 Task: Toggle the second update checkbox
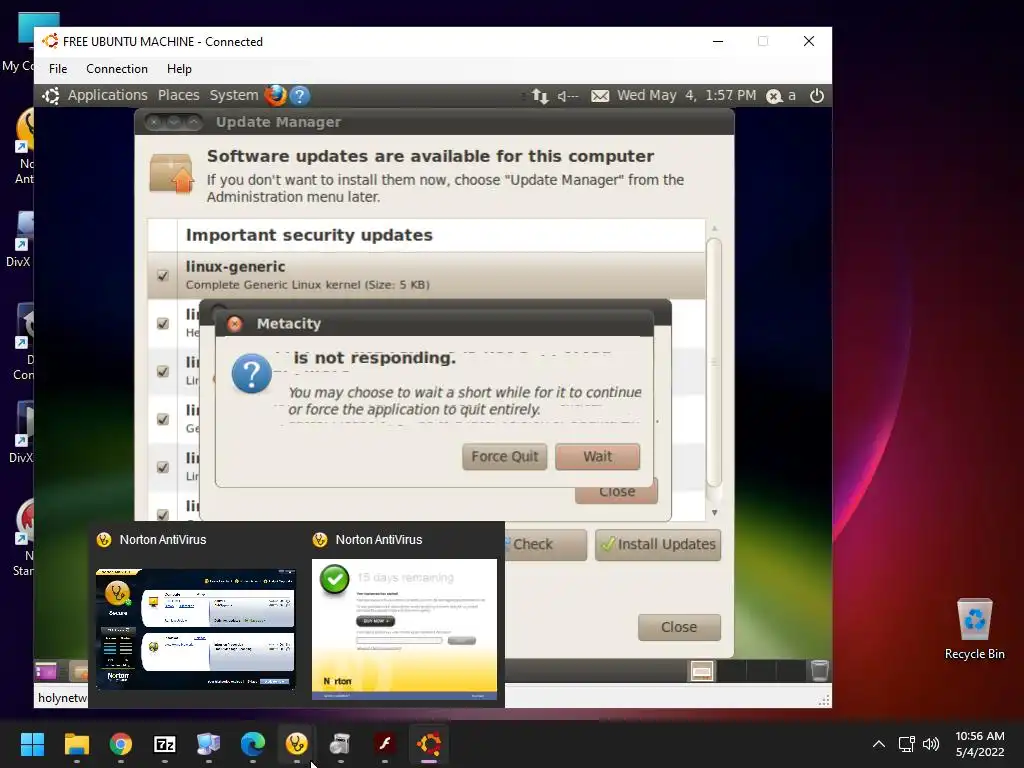click(163, 323)
